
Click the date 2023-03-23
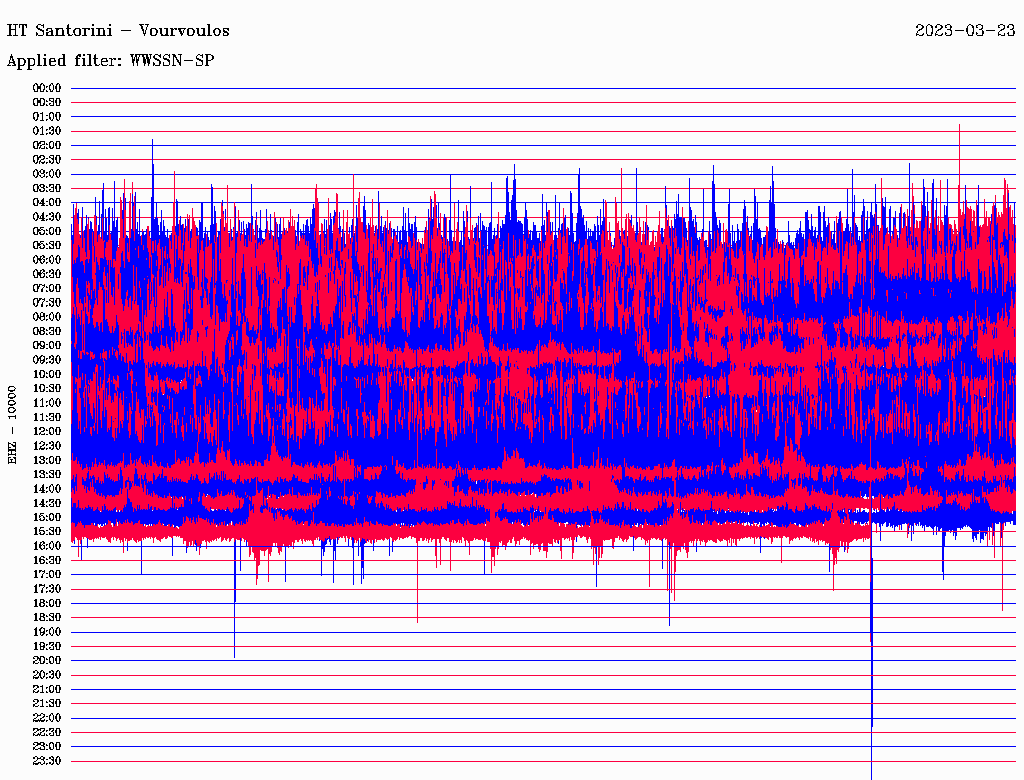964,31
